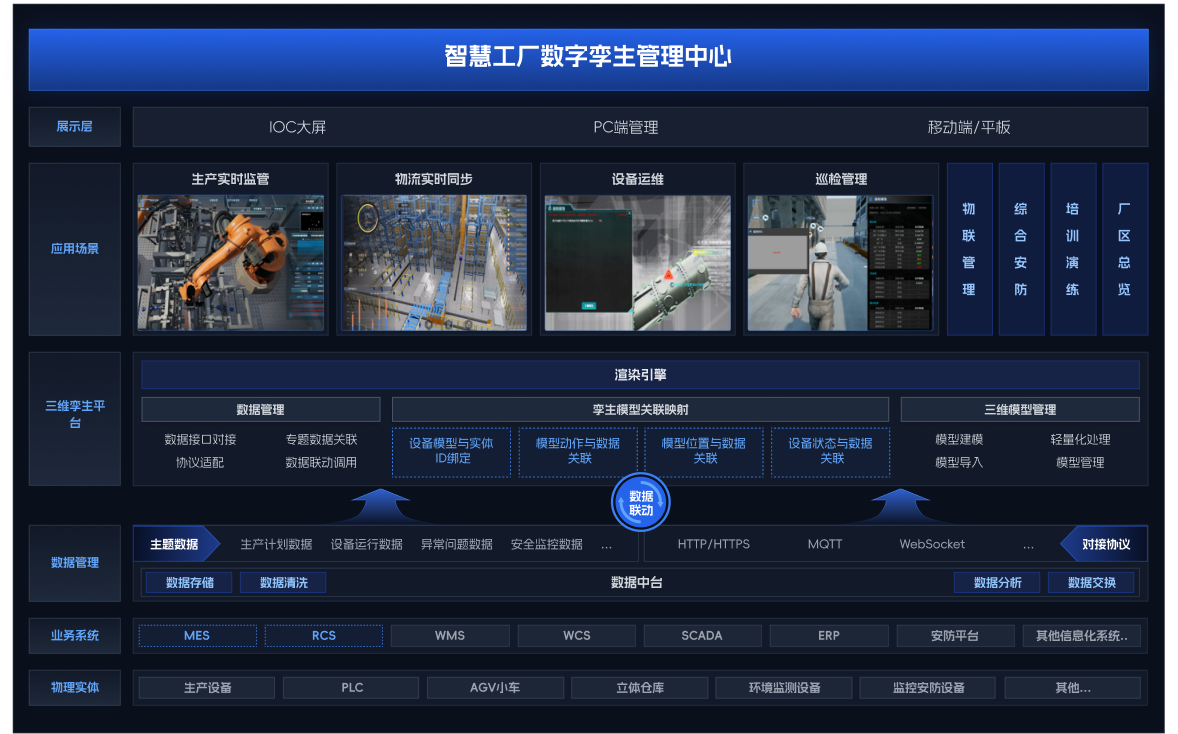Image resolution: width=1178 pixels, height=734 pixels.
Task: Click the 渲染引擎 header bar
Action: coord(640,376)
